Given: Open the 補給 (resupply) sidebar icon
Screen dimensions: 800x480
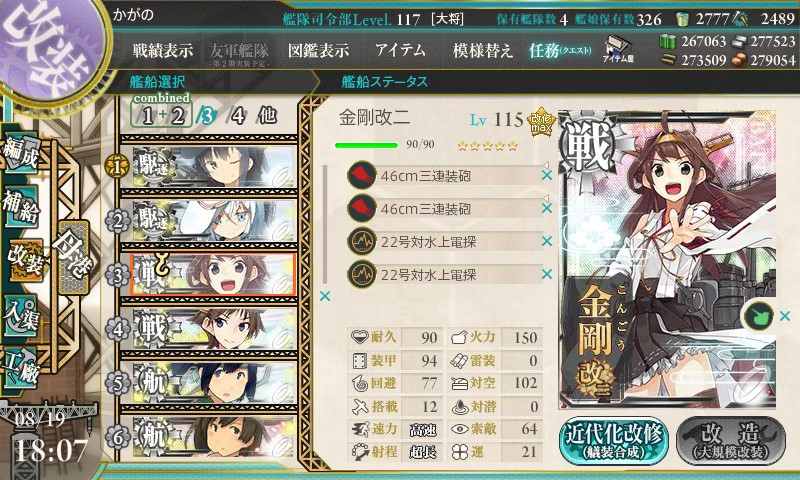Looking at the screenshot, I should (21, 205).
